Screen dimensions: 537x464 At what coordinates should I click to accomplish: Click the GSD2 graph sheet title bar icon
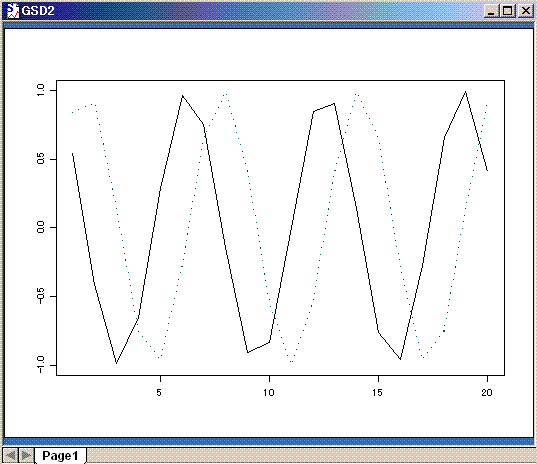coord(13,11)
